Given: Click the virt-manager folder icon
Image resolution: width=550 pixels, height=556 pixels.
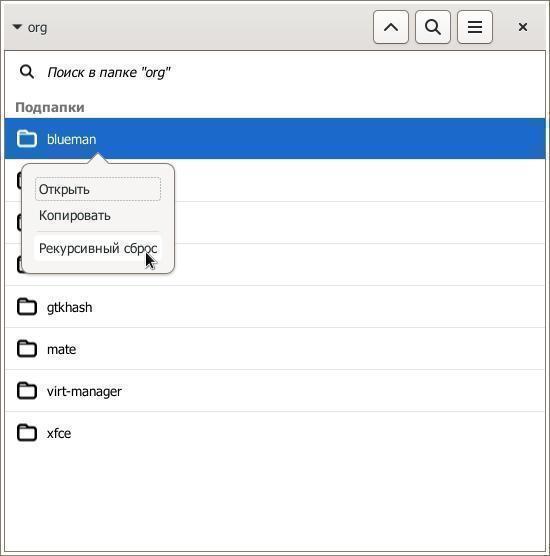Looking at the screenshot, I should point(27,391).
